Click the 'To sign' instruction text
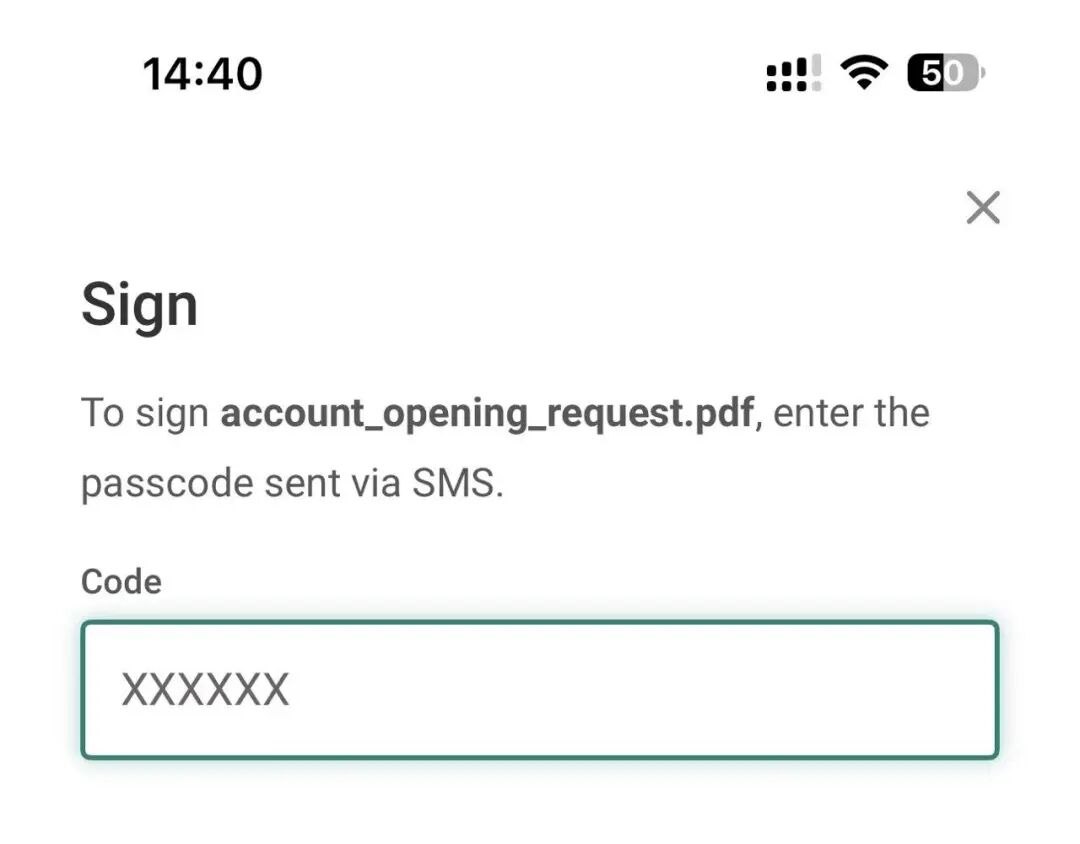This screenshot has width=1080, height=844. (x=145, y=413)
